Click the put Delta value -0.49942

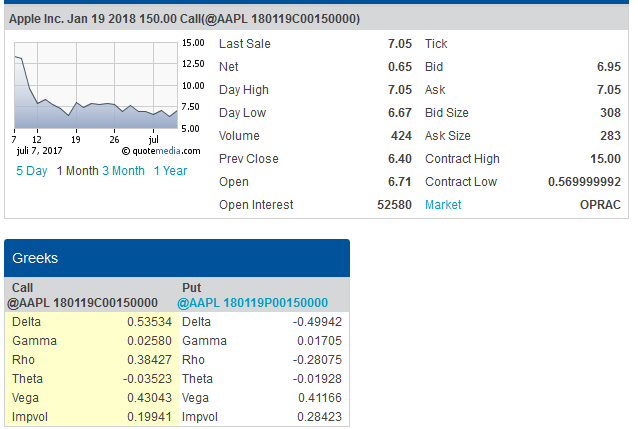point(317,322)
